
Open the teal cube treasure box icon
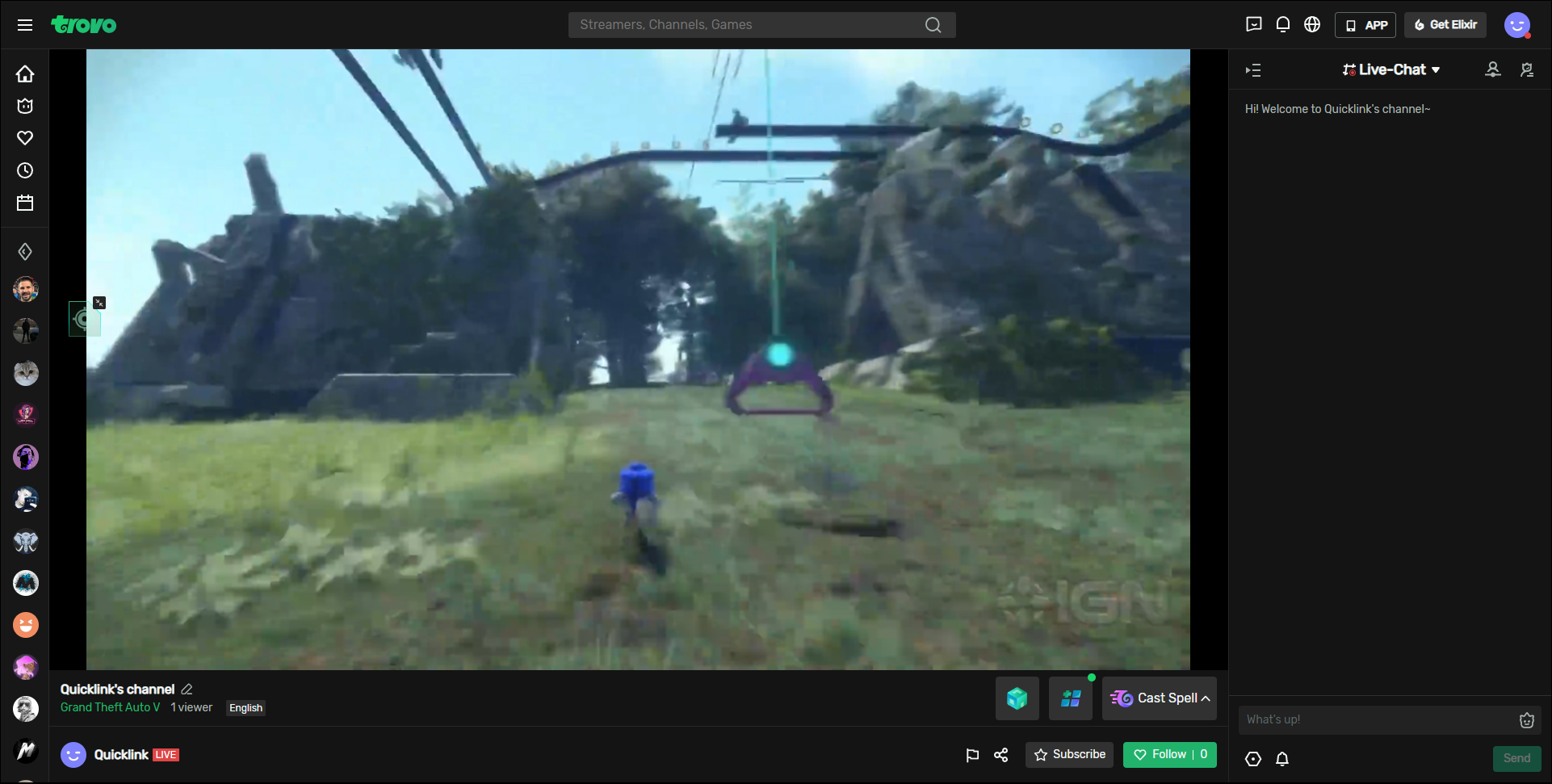[x=1017, y=698]
